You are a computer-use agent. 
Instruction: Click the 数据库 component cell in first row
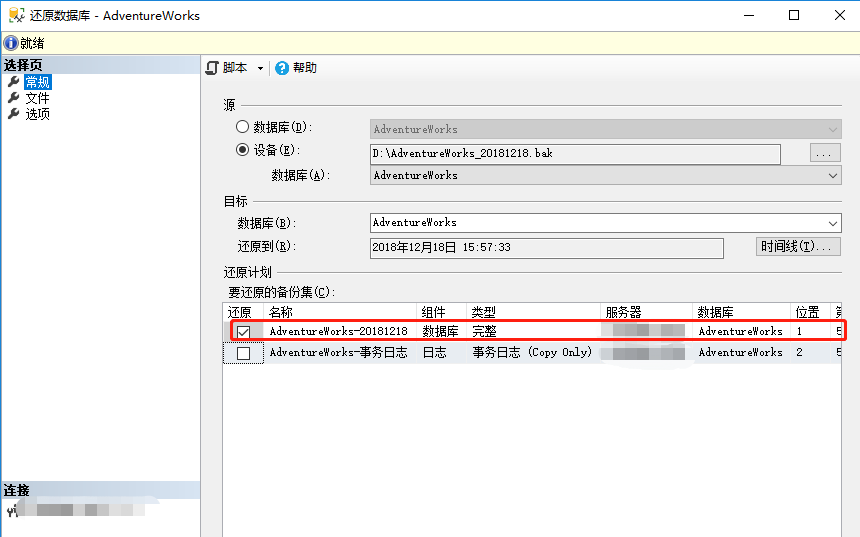click(440, 331)
